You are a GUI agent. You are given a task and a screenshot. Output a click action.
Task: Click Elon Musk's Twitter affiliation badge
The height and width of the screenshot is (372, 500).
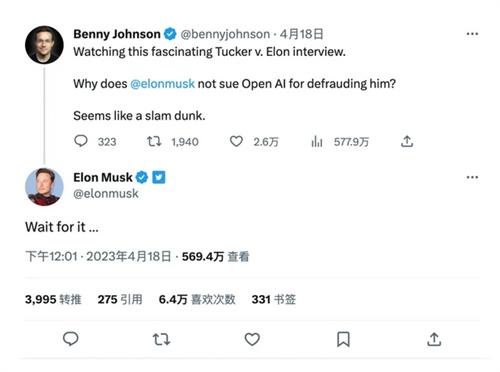click(x=159, y=177)
